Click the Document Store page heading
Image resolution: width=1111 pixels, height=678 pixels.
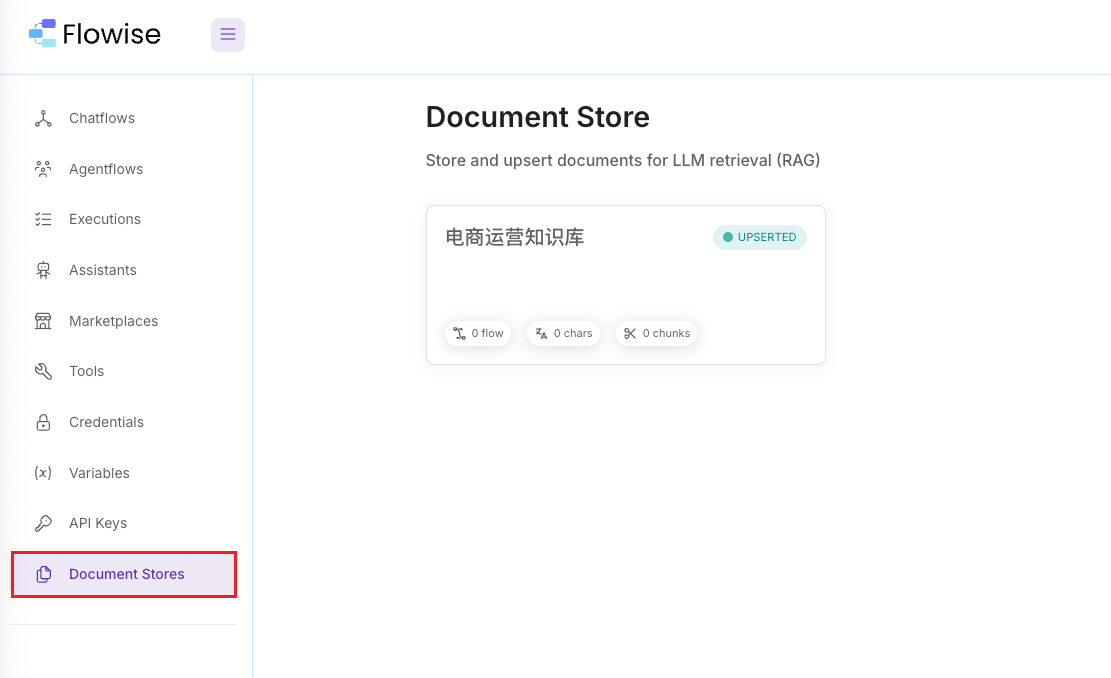(x=537, y=117)
